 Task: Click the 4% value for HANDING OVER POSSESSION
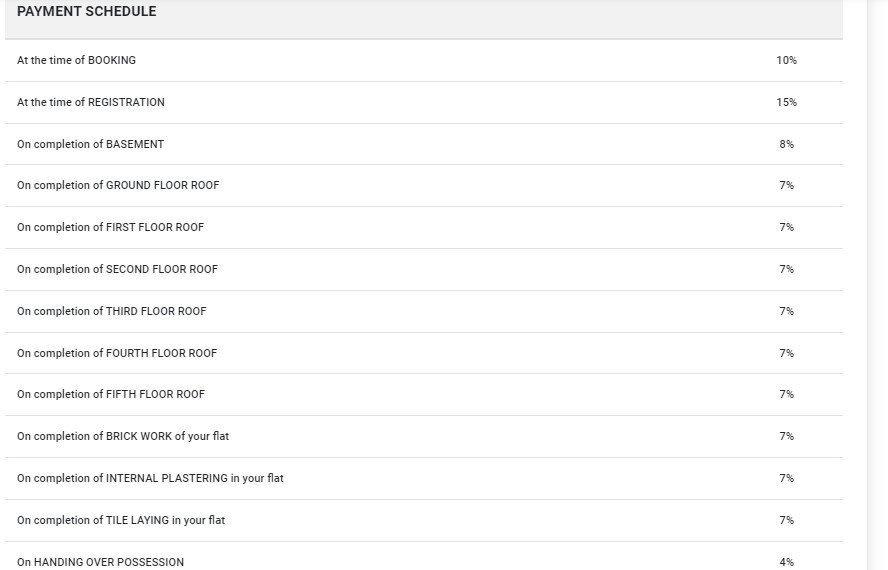coord(786,562)
